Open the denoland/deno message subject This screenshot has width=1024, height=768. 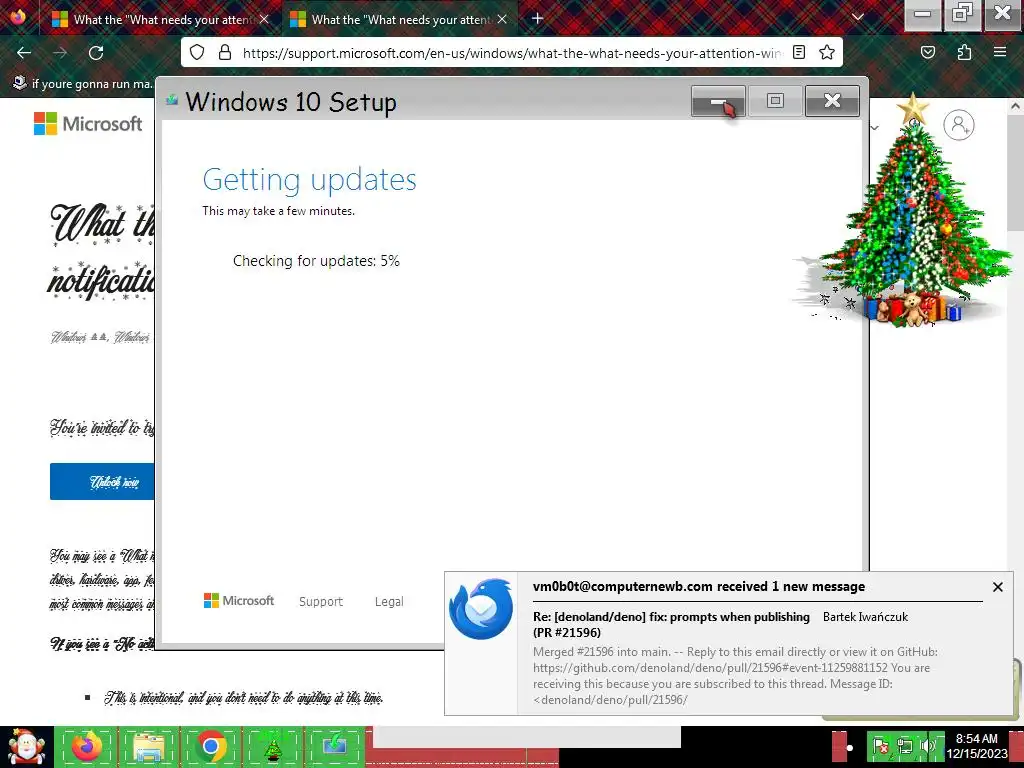pyautogui.click(x=671, y=624)
